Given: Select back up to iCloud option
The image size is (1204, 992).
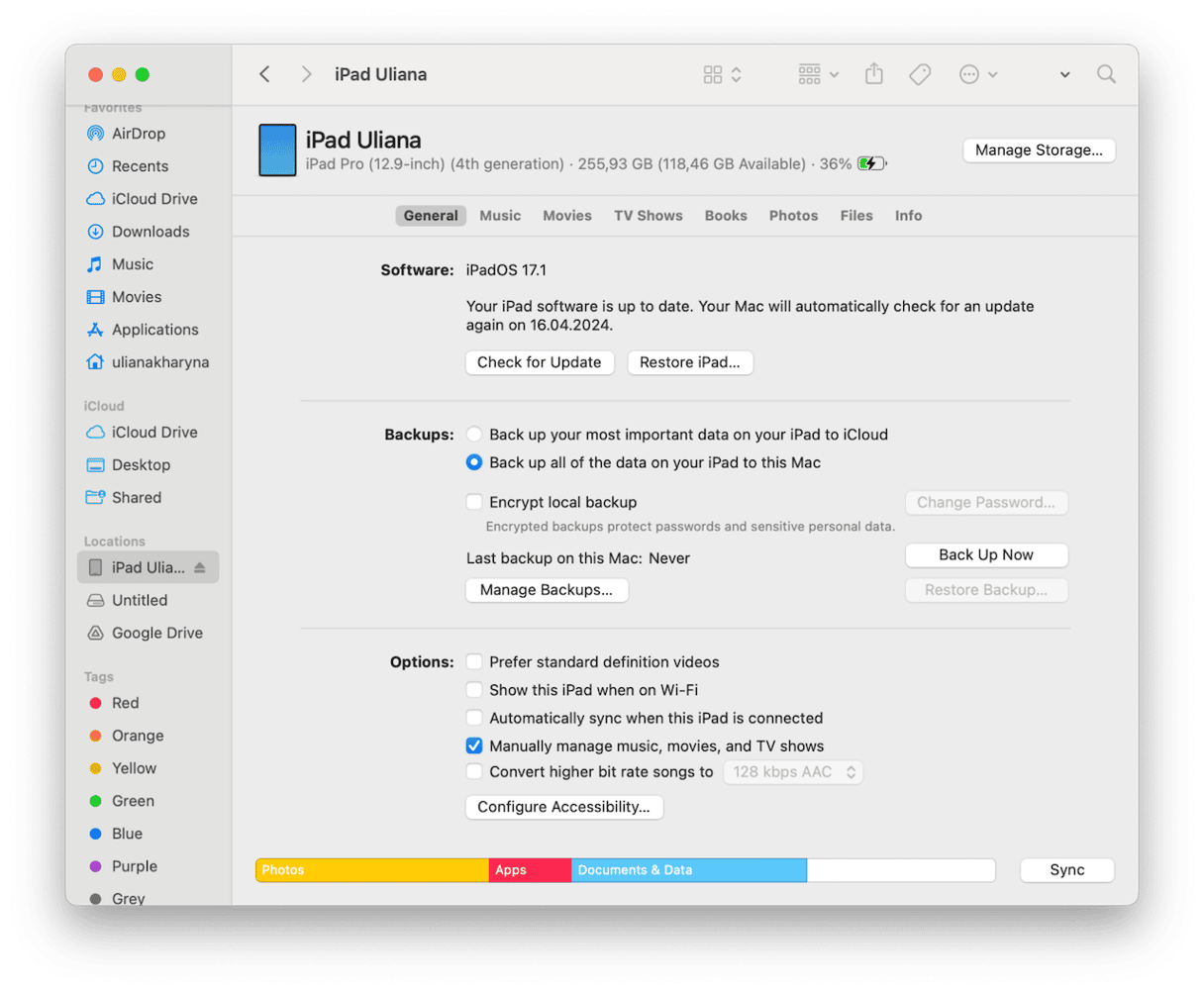Looking at the screenshot, I should tap(474, 435).
